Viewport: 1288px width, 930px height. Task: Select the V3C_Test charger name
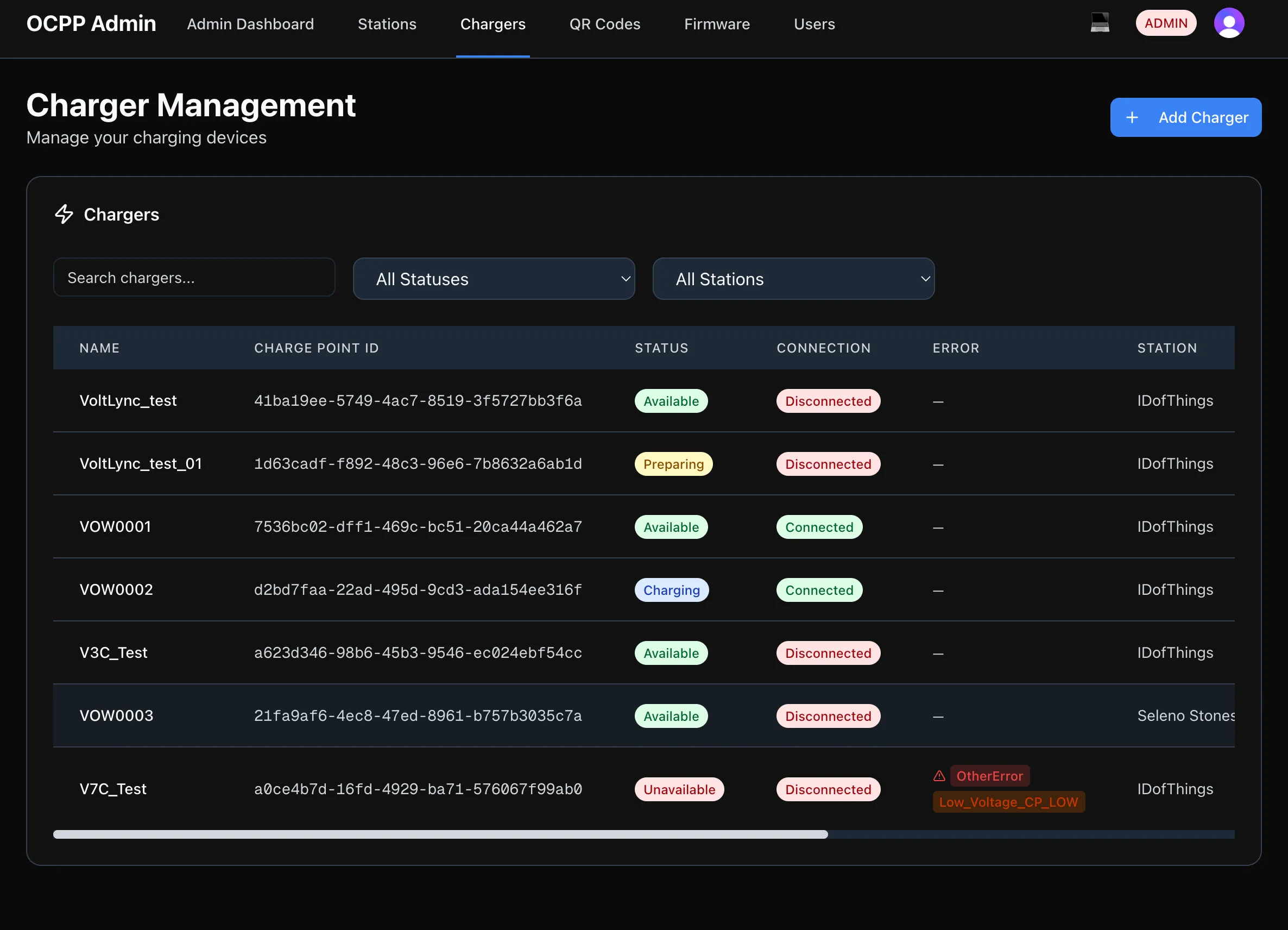[113, 653]
